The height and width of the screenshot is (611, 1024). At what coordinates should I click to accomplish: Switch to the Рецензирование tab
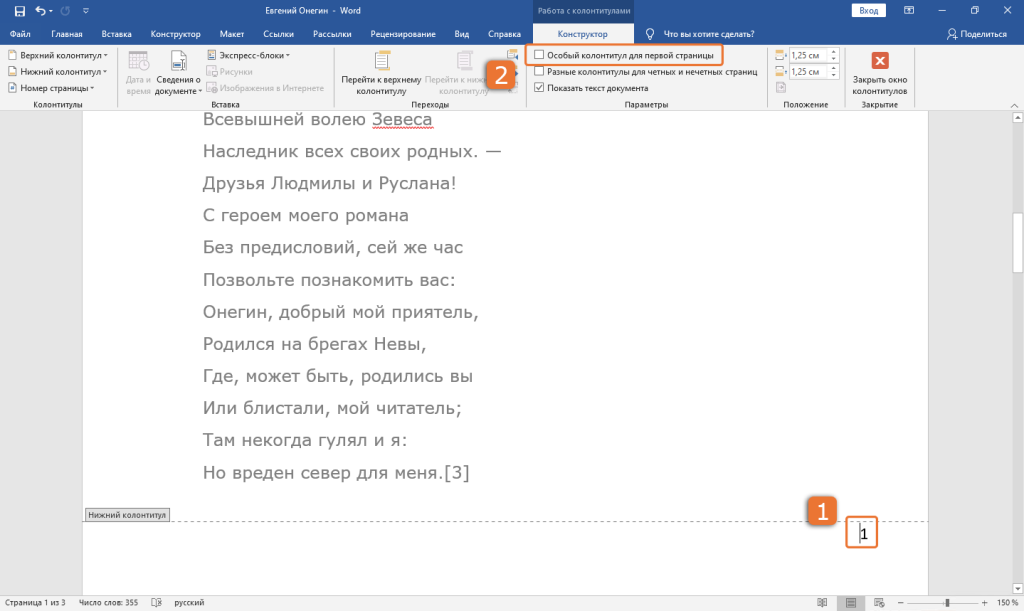click(403, 34)
